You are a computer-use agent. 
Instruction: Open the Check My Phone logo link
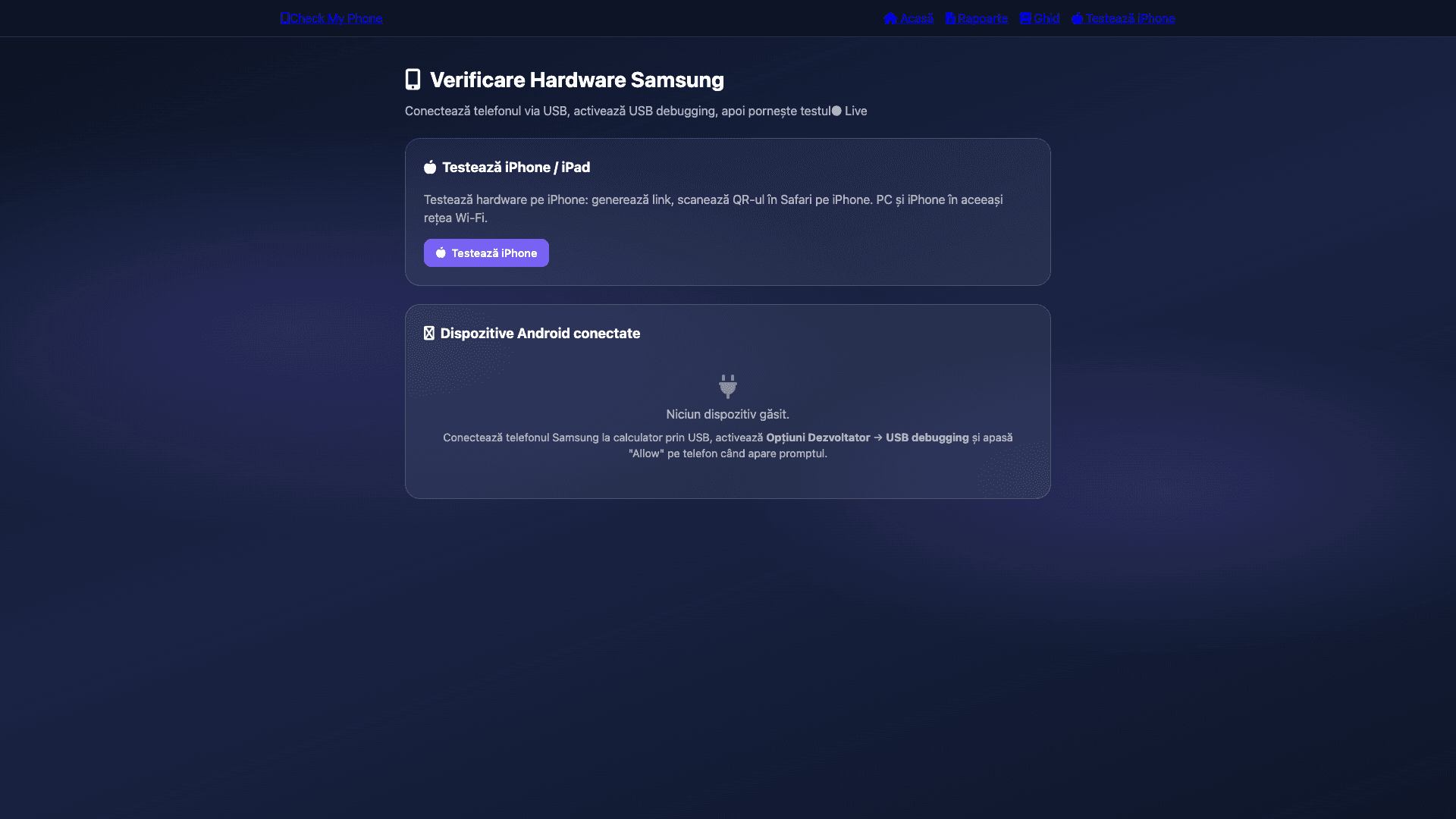pyautogui.click(x=331, y=18)
